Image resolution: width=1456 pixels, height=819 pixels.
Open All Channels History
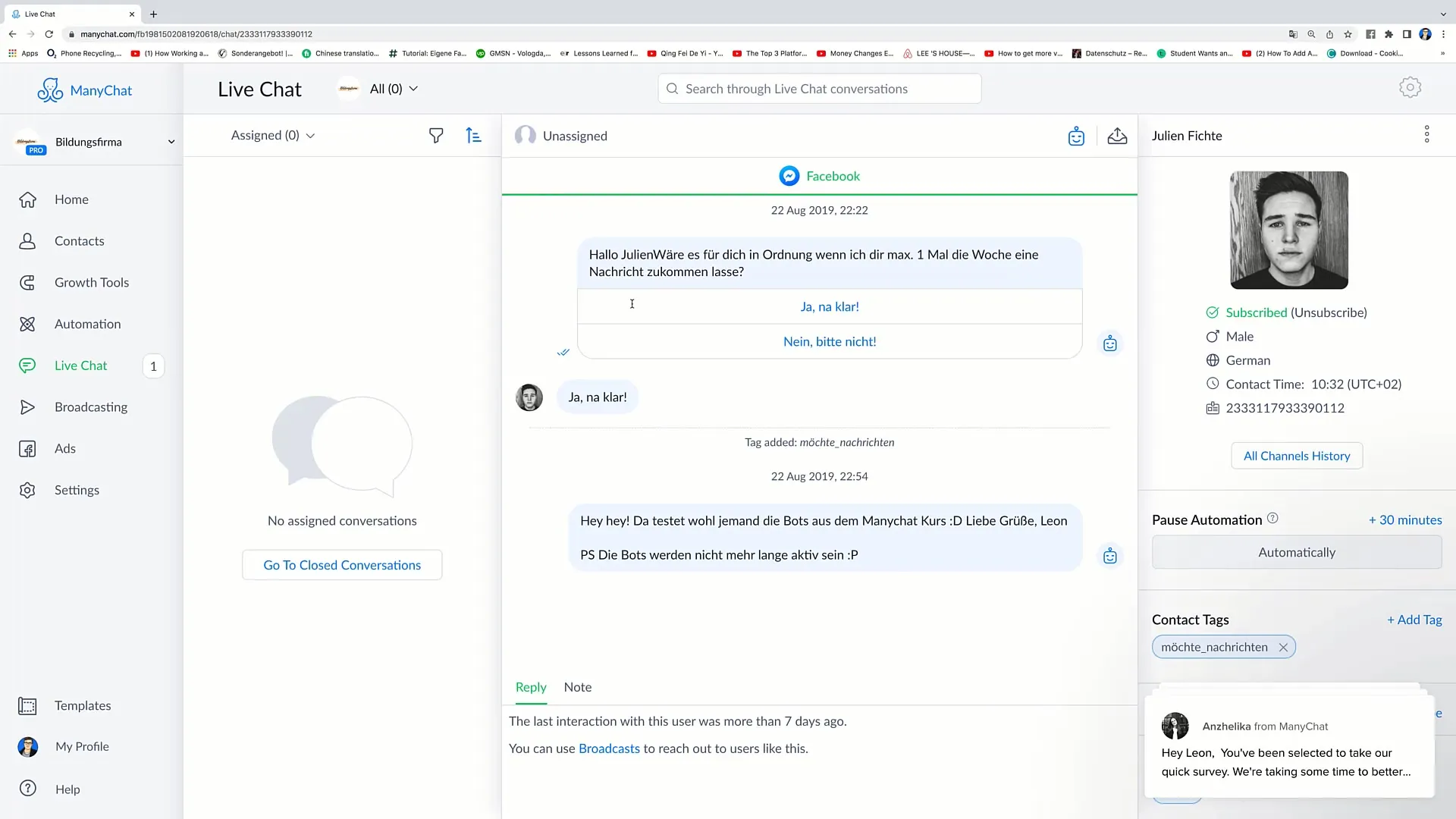point(1297,456)
